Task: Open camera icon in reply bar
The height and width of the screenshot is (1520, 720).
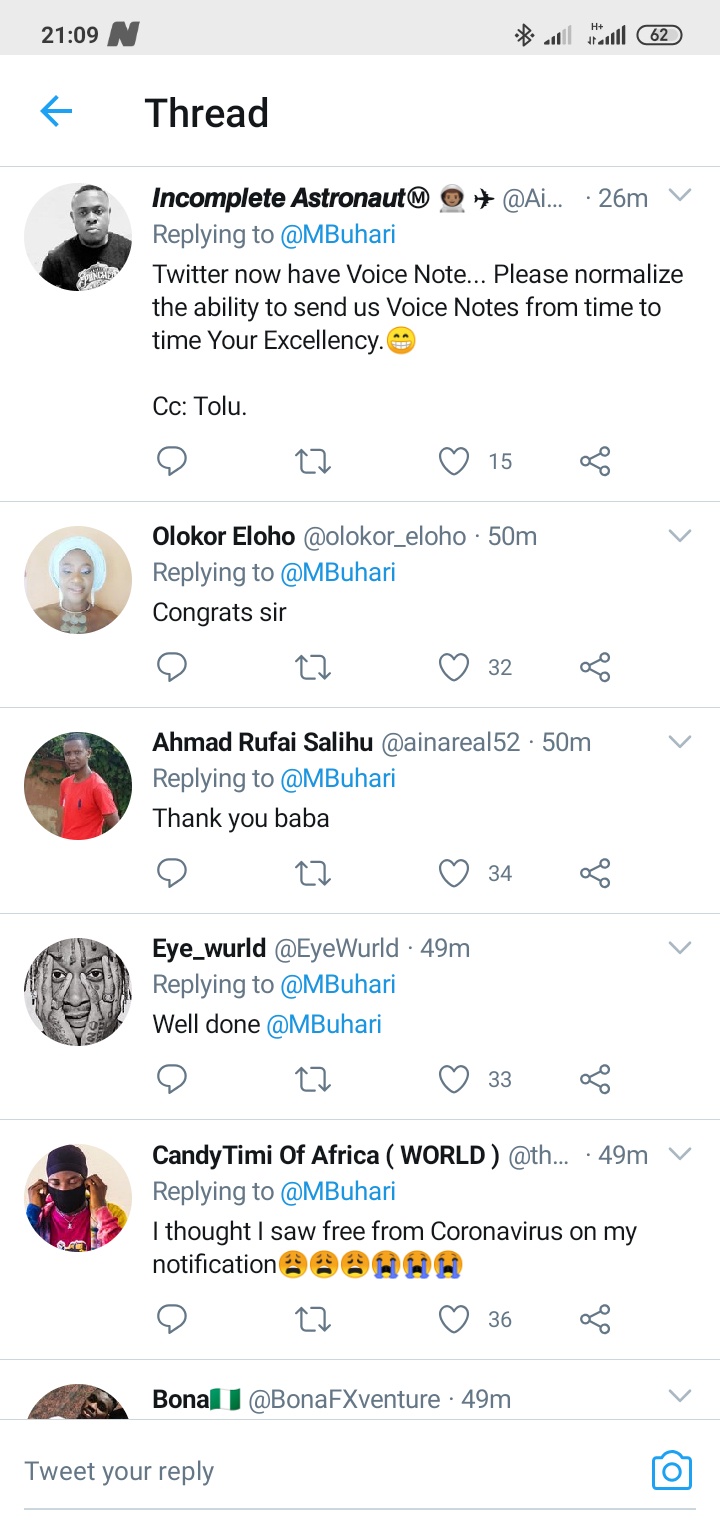Action: coord(671,1470)
